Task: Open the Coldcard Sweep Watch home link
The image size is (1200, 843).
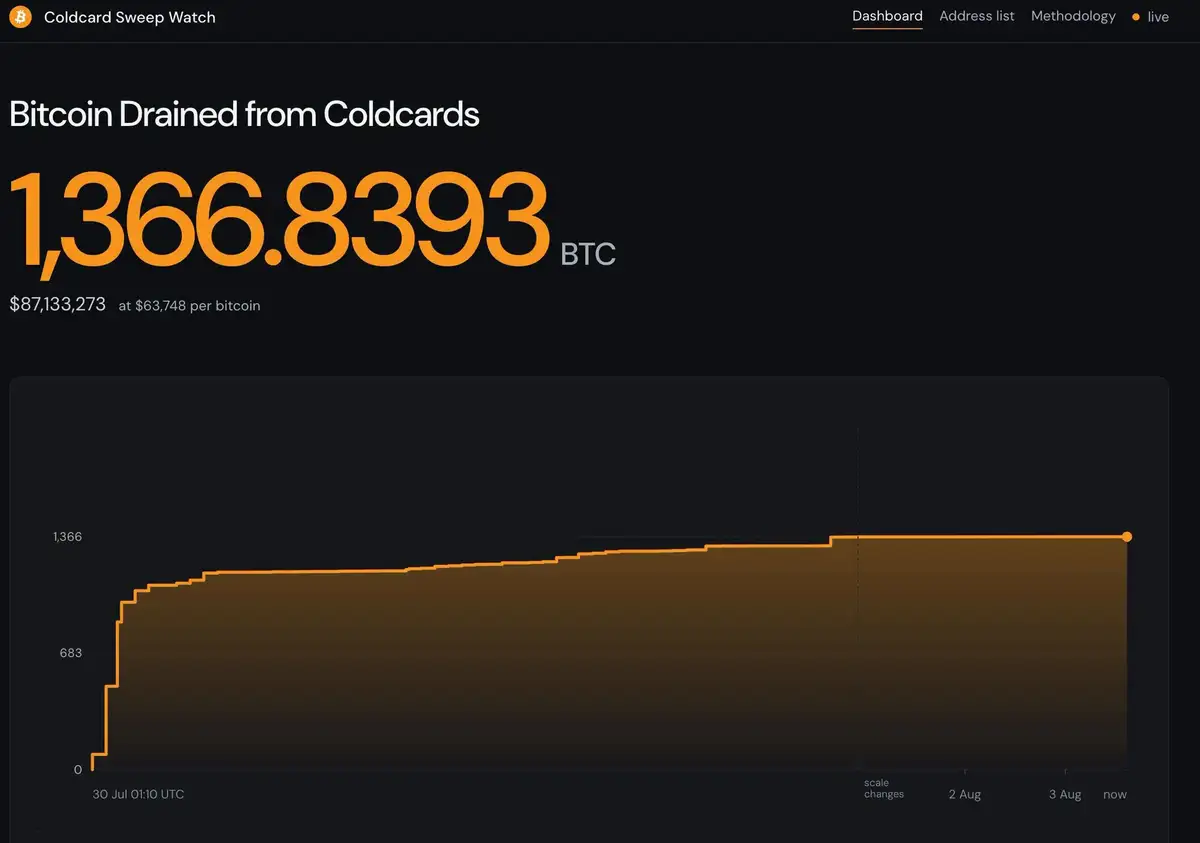Action: click(129, 17)
